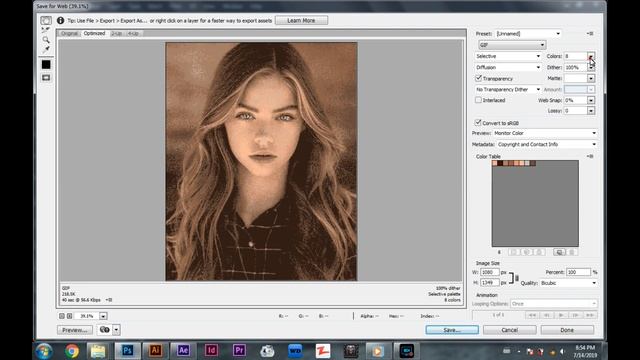This screenshot has width=640, height=360.
Task: Toggle the constrain proportions link icon
Action: pos(517,278)
